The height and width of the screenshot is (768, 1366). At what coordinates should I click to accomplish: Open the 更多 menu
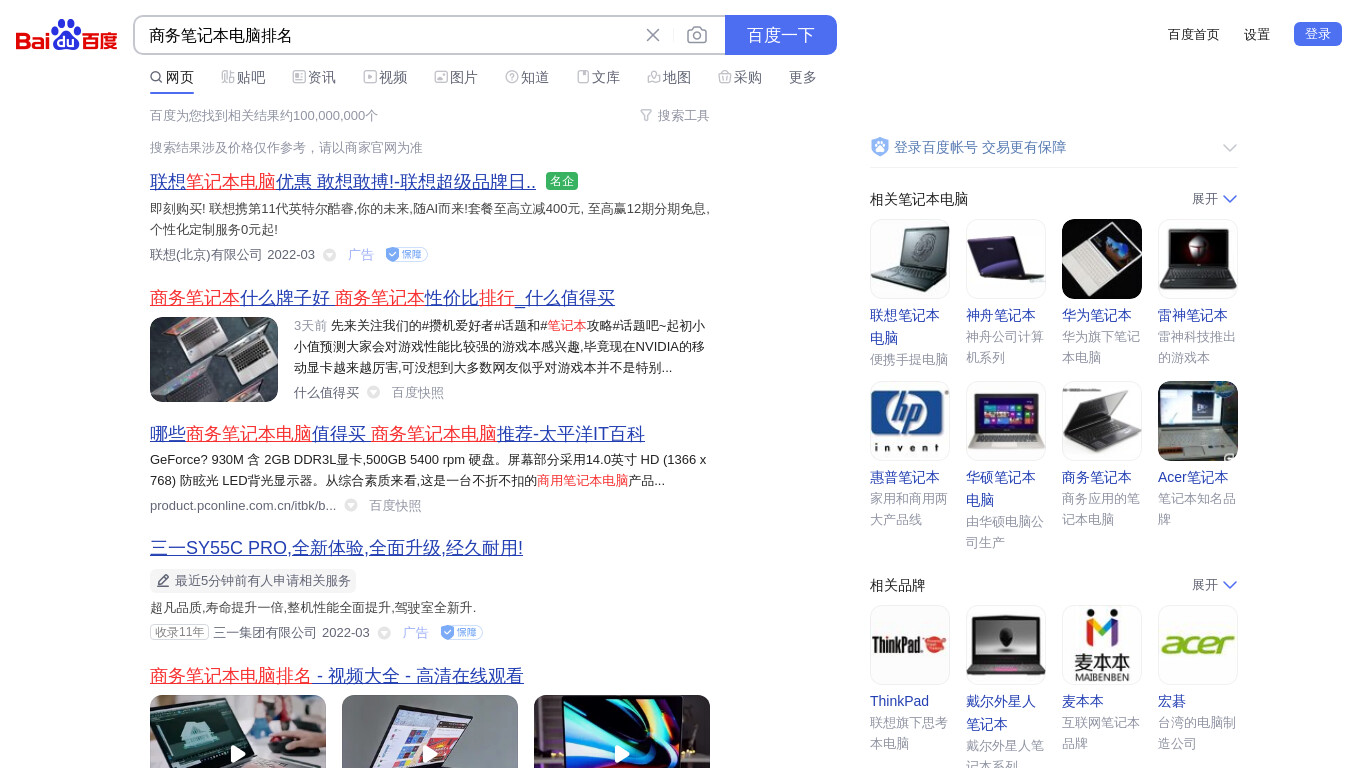point(803,77)
